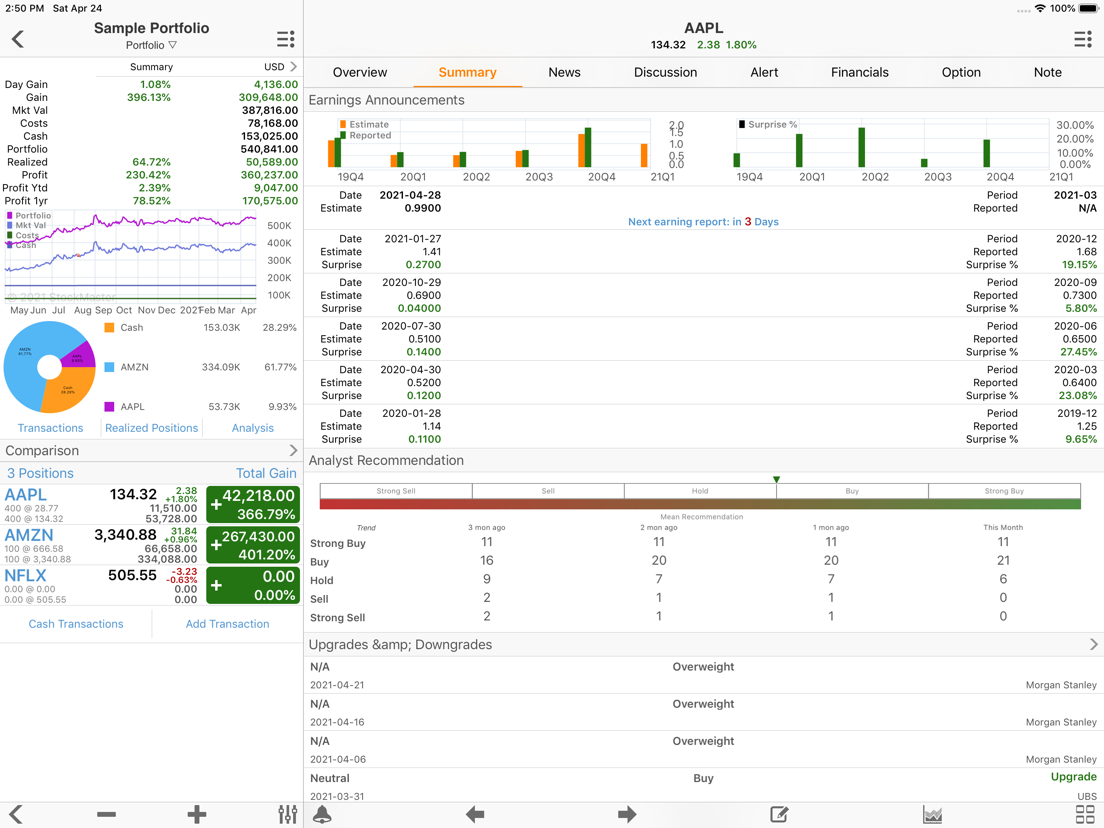Tap the back chevron in bottom toolbar
This screenshot has width=1104, height=828.
15,815
